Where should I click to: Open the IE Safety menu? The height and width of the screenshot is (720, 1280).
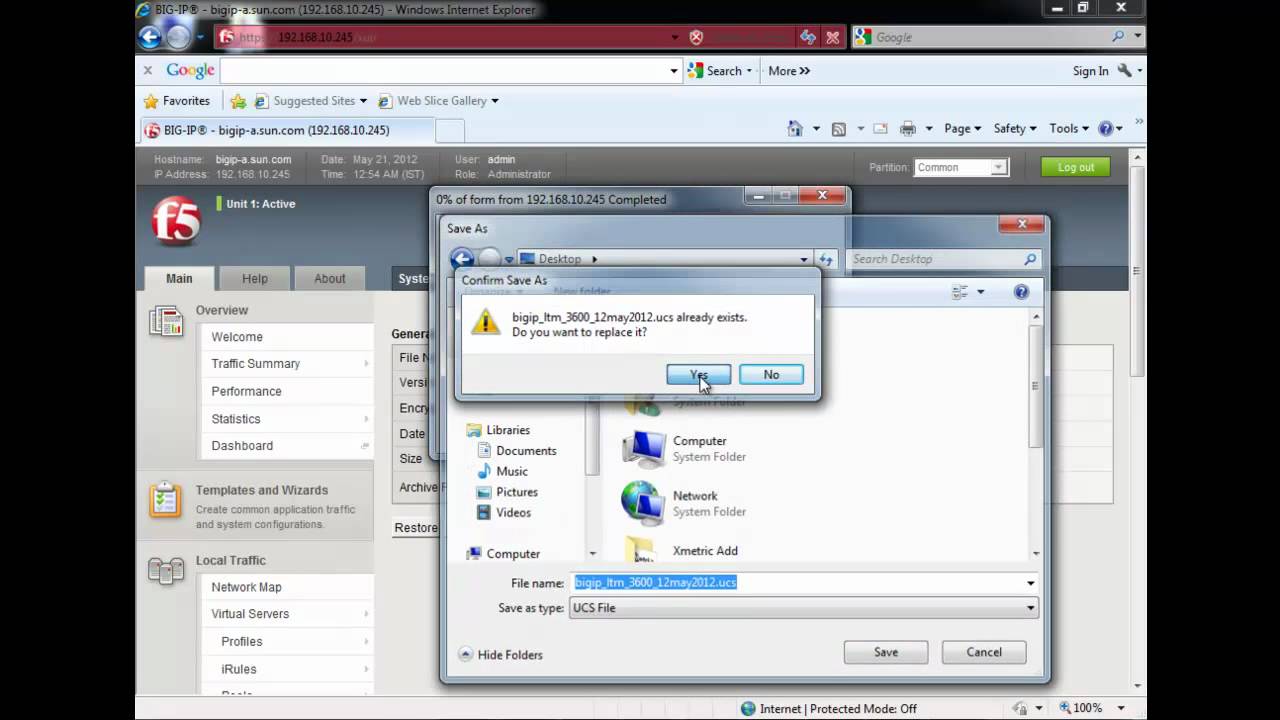(1015, 129)
